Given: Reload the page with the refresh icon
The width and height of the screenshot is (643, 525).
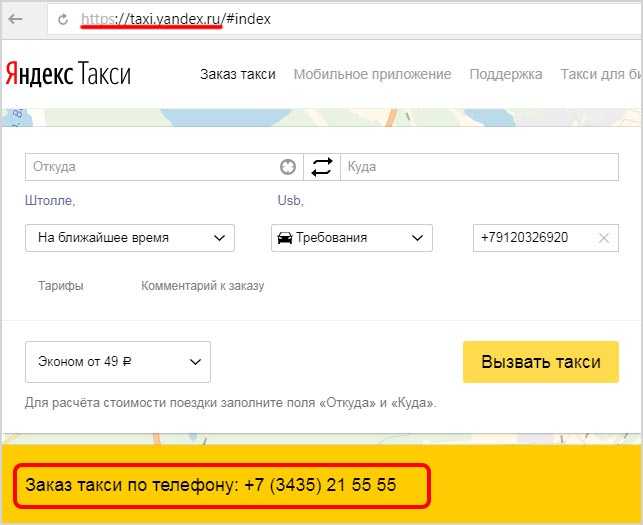Looking at the screenshot, I should click(63, 19).
